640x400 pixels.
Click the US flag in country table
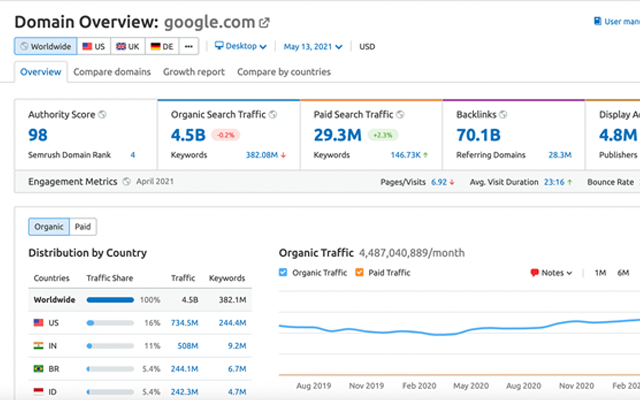(38, 323)
